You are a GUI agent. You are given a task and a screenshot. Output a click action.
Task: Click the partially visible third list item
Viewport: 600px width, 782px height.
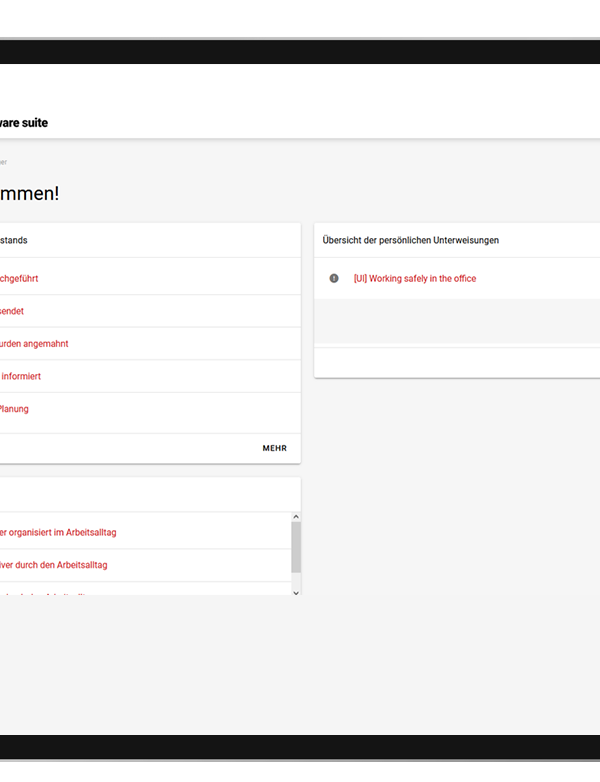click(50, 592)
